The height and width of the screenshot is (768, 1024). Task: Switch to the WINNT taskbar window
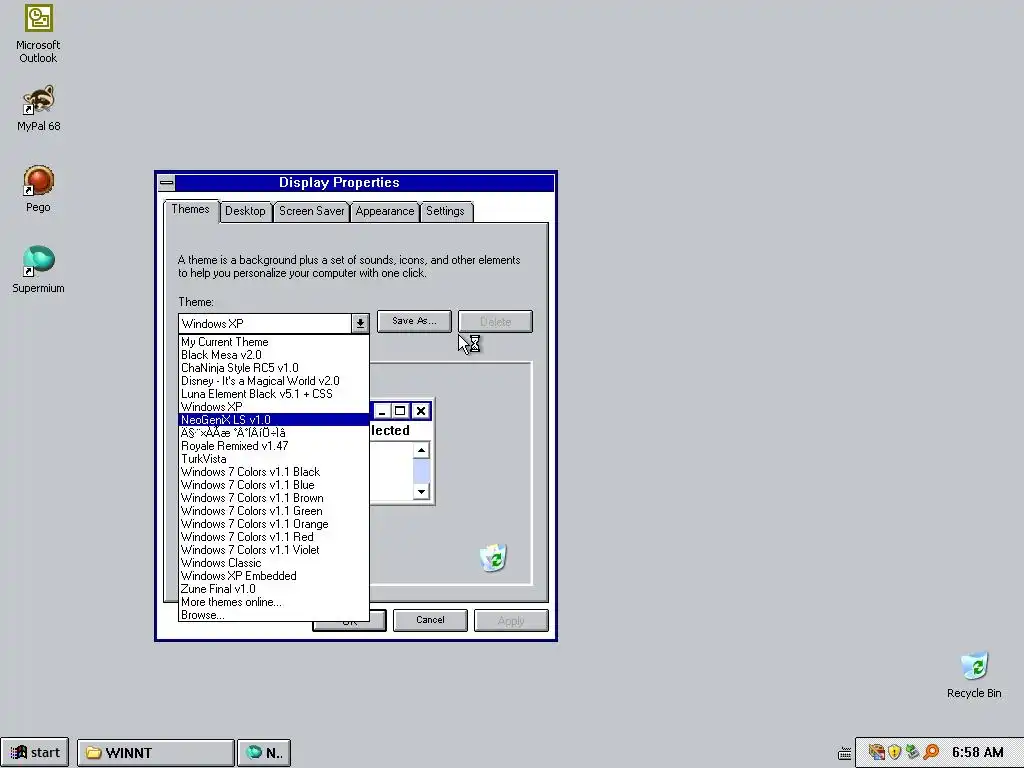(155, 752)
